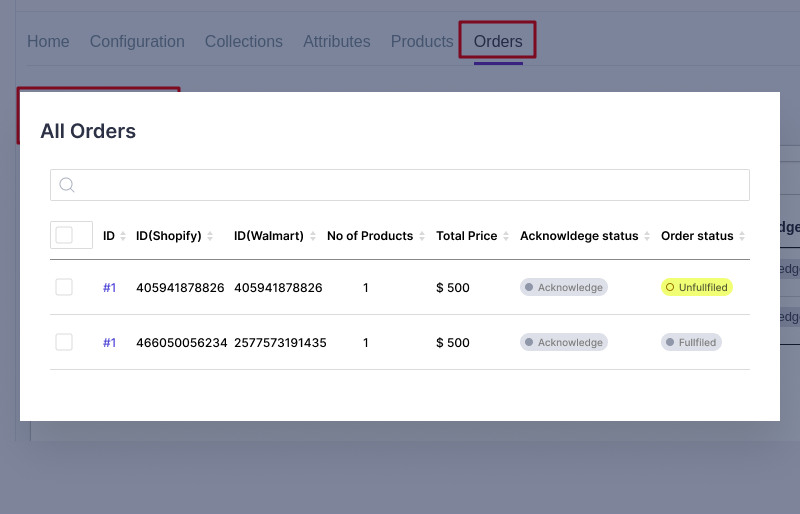Click the yellow Unfullfiled status badge
Viewport: 800px width, 514px height.
pos(696,287)
